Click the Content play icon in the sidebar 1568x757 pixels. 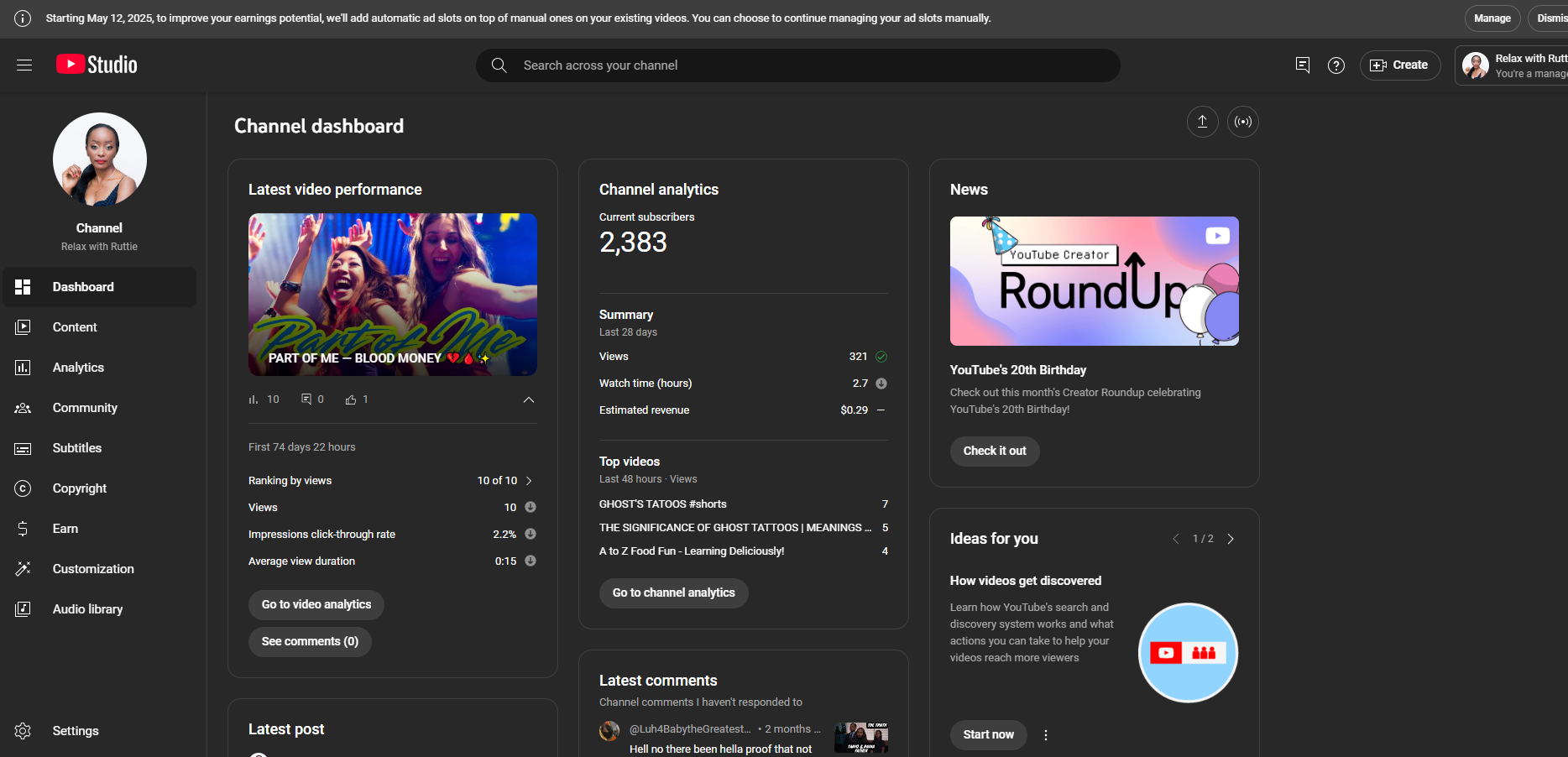click(23, 327)
